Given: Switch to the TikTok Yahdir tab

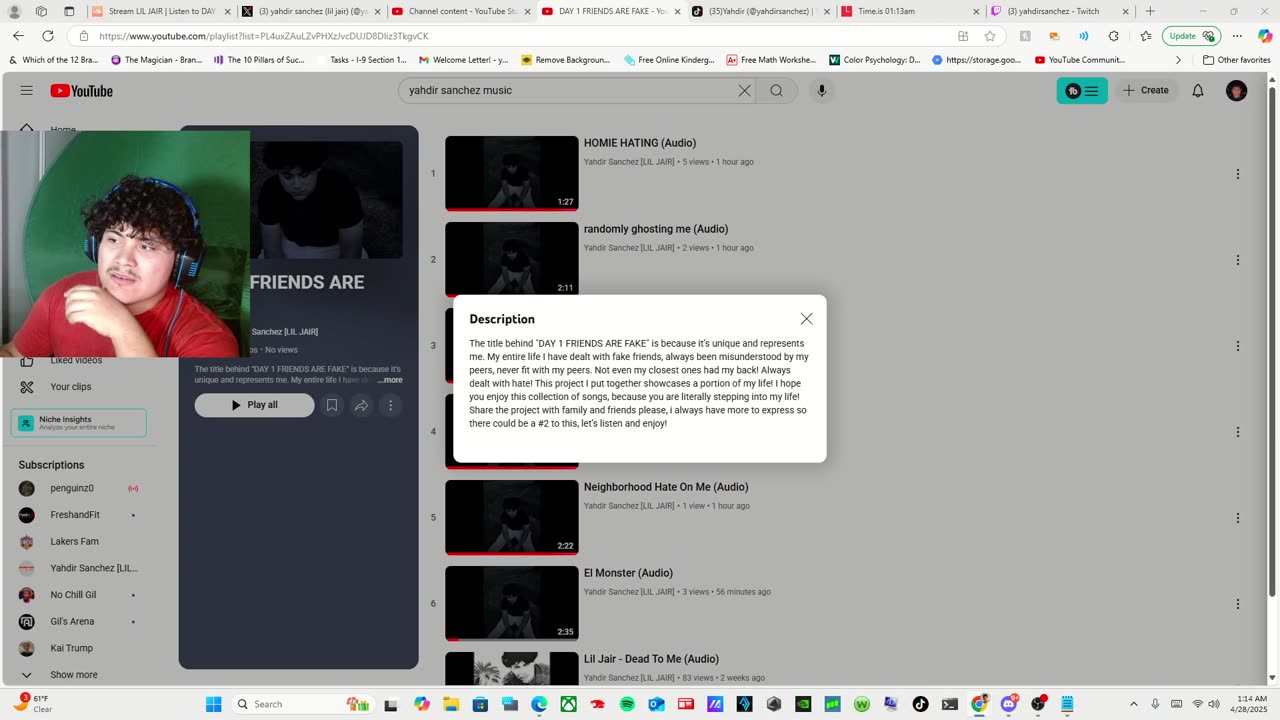Looking at the screenshot, I should (x=760, y=11).
